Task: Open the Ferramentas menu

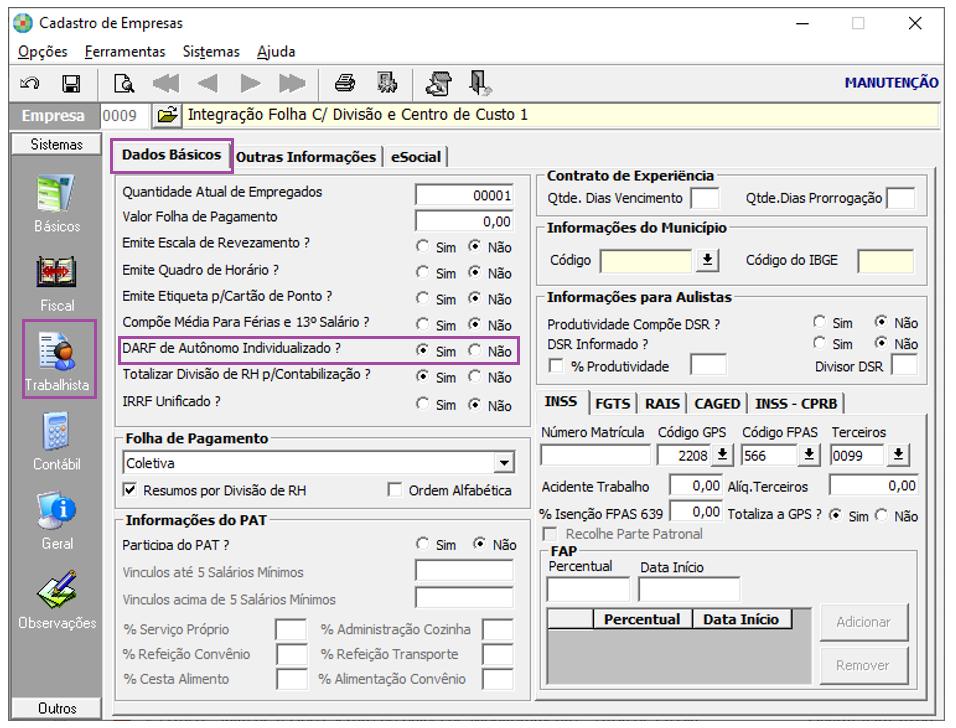Action: [x=125, y=52]
